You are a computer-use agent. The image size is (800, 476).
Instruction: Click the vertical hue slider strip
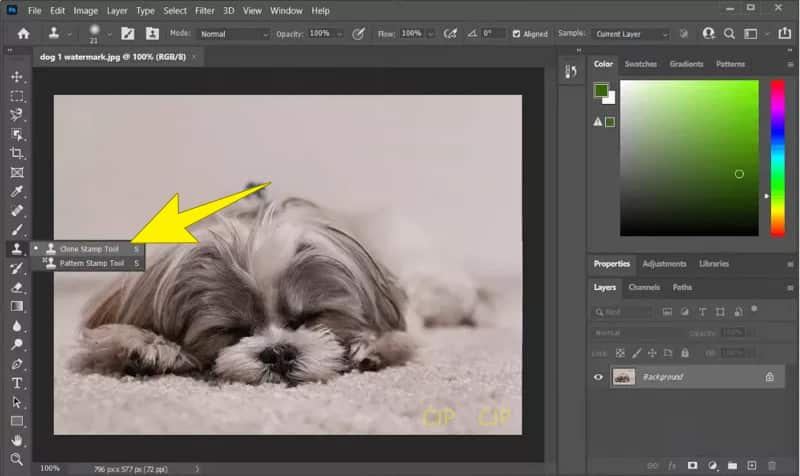(776, 158)
